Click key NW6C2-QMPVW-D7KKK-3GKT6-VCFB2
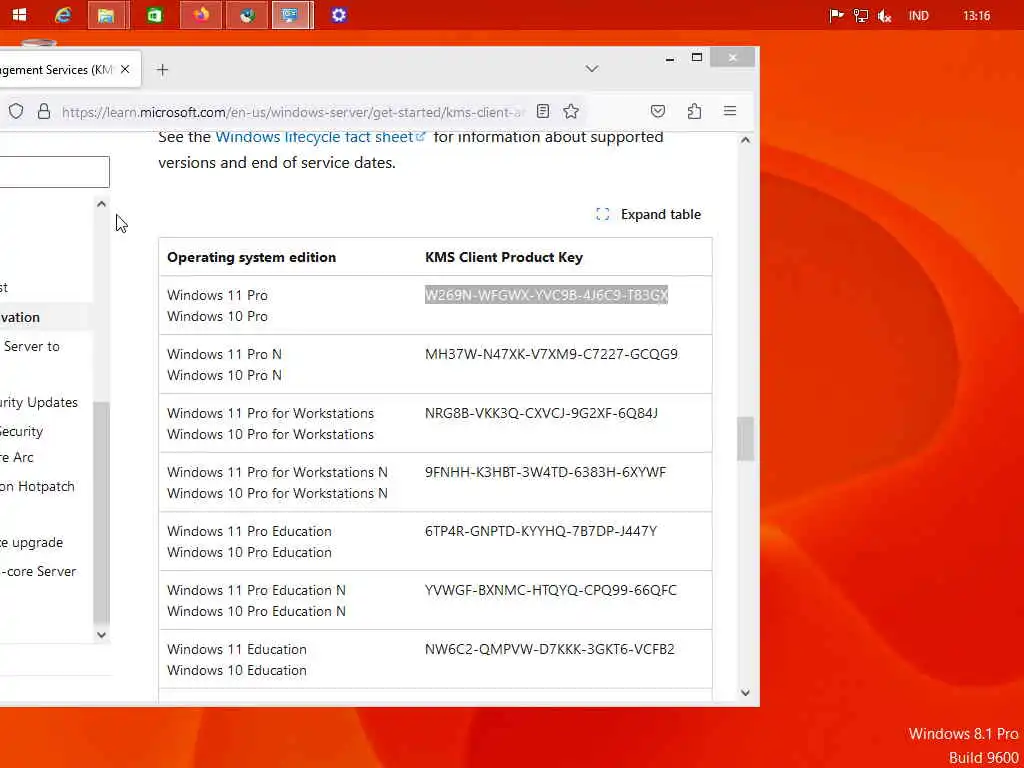 (549, 649)
